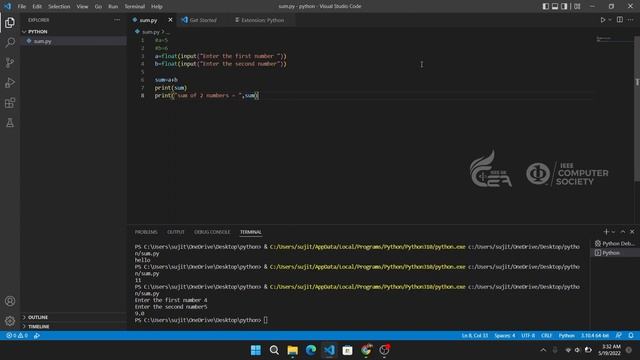
Task: Switch to the TERMINAL panel tab
Action: [251, 232]
